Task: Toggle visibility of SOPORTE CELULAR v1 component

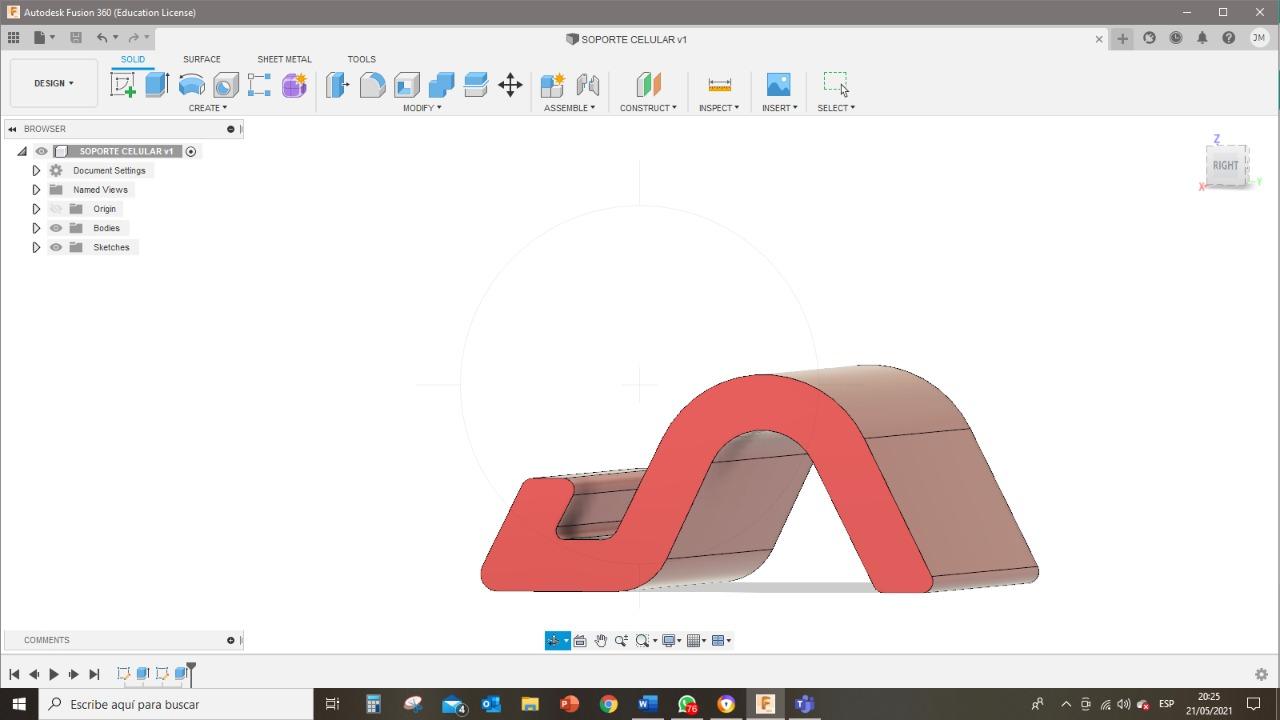Action: pyautogui.click(x=41, y=151)
